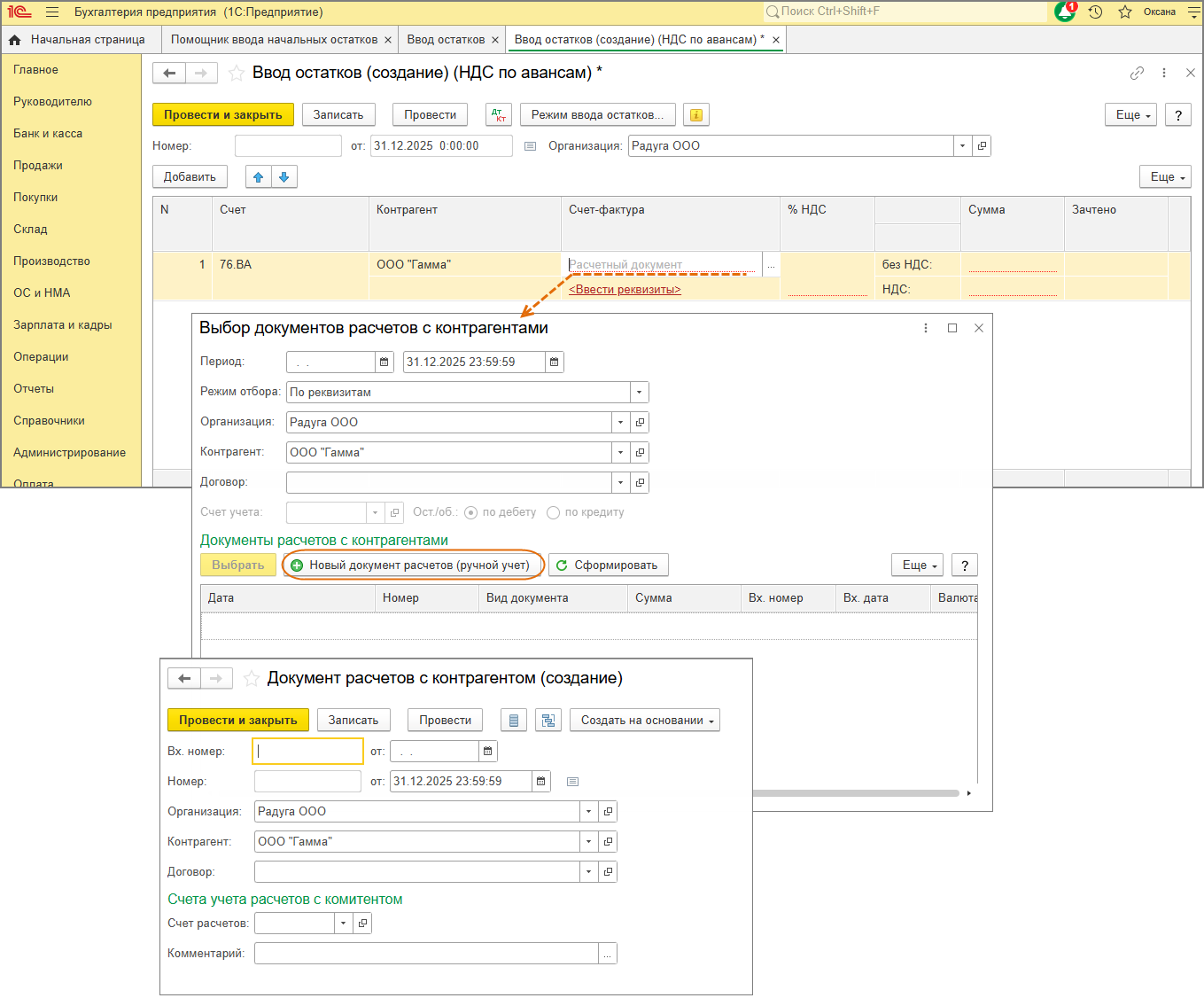
Task: Open calendar for period end date 31.12.2025
Action: [x=555, y=363]
